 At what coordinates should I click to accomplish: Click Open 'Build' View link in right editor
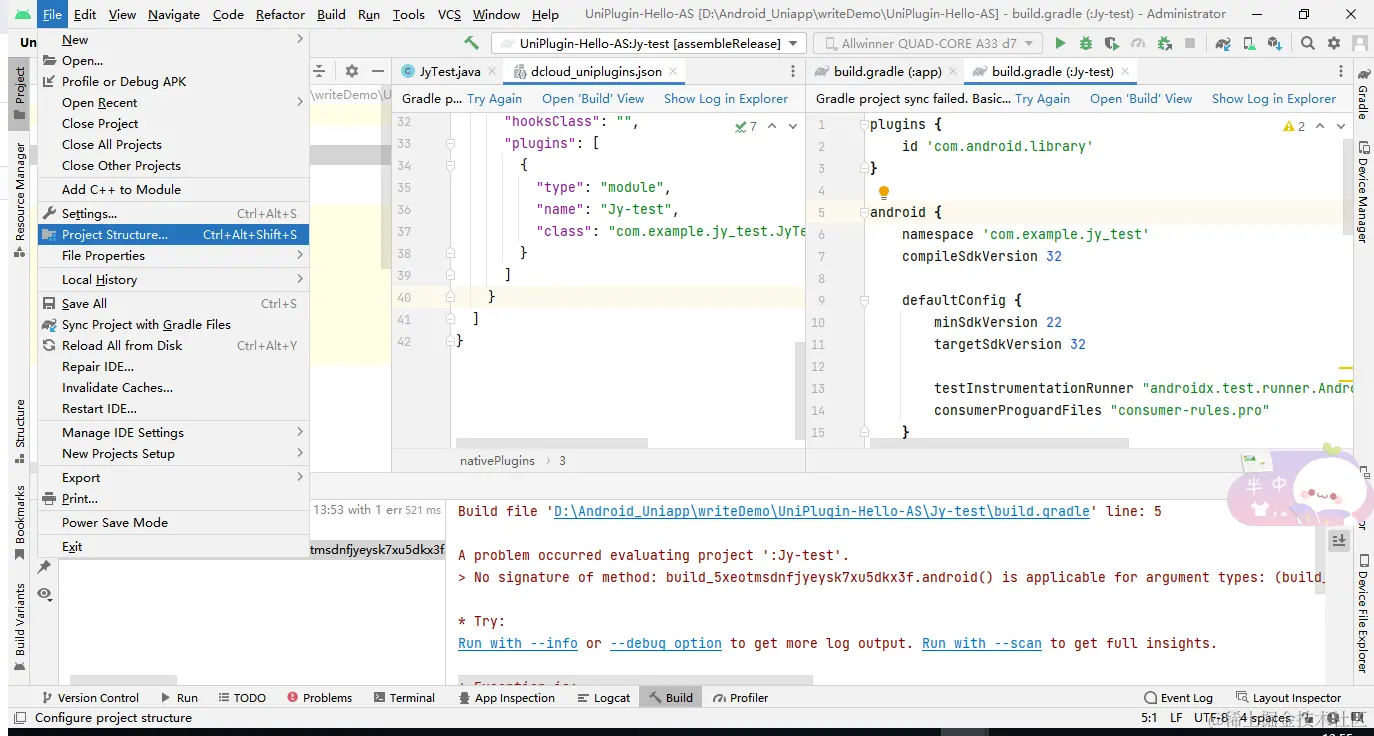1140,98
